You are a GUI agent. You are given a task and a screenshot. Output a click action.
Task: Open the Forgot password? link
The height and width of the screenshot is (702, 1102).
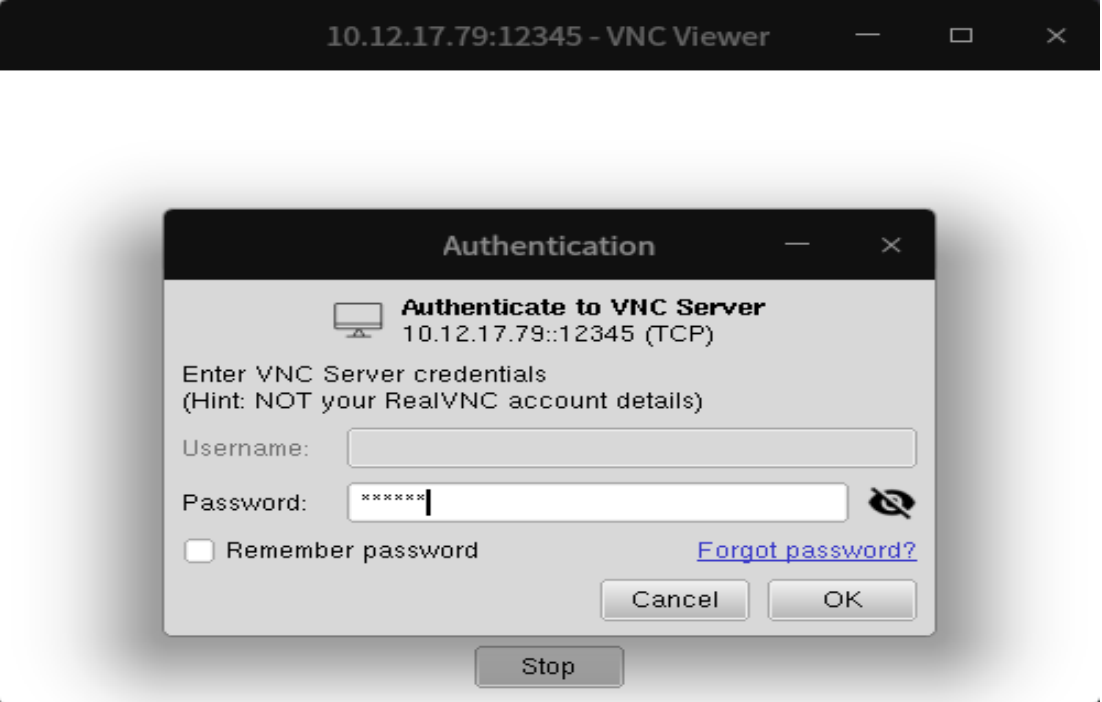[806, 551]
